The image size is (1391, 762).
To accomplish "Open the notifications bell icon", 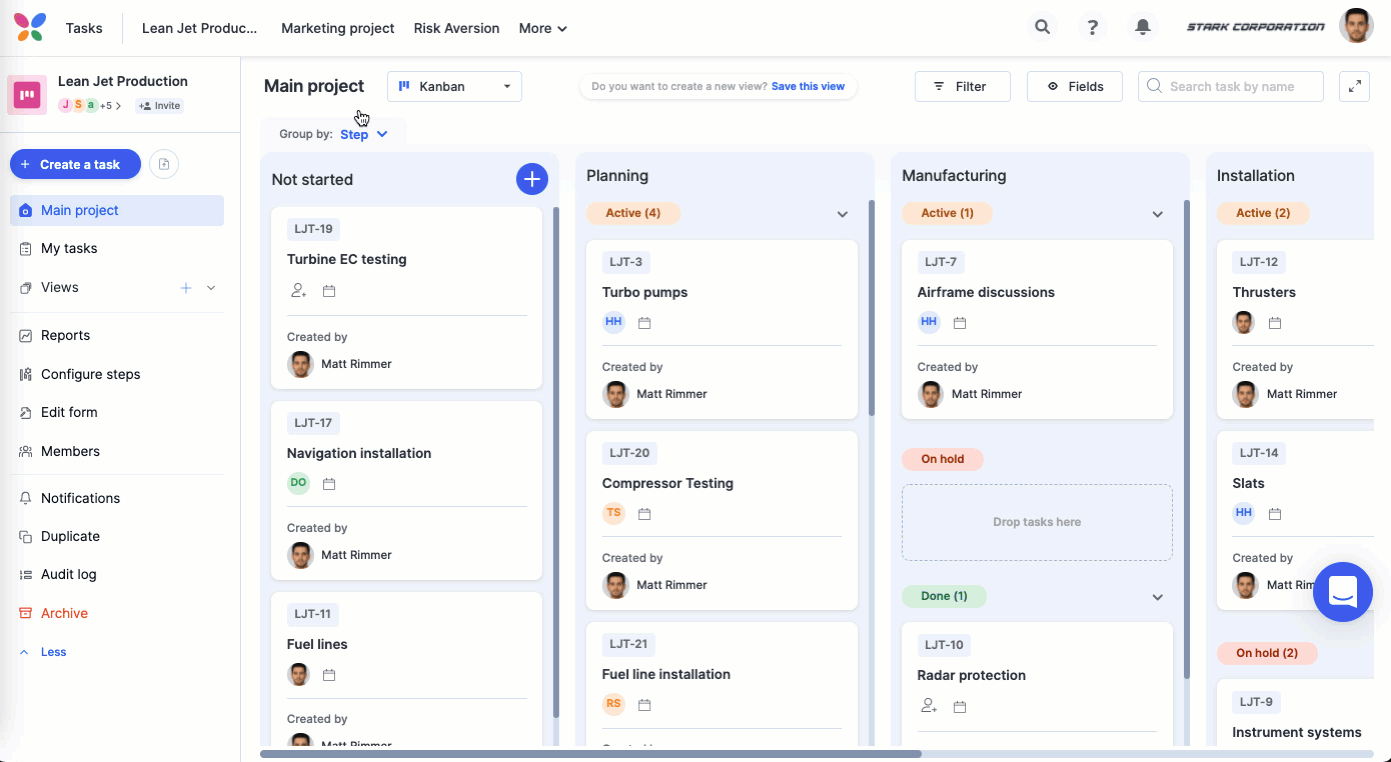I will [x=1143, y=27].
